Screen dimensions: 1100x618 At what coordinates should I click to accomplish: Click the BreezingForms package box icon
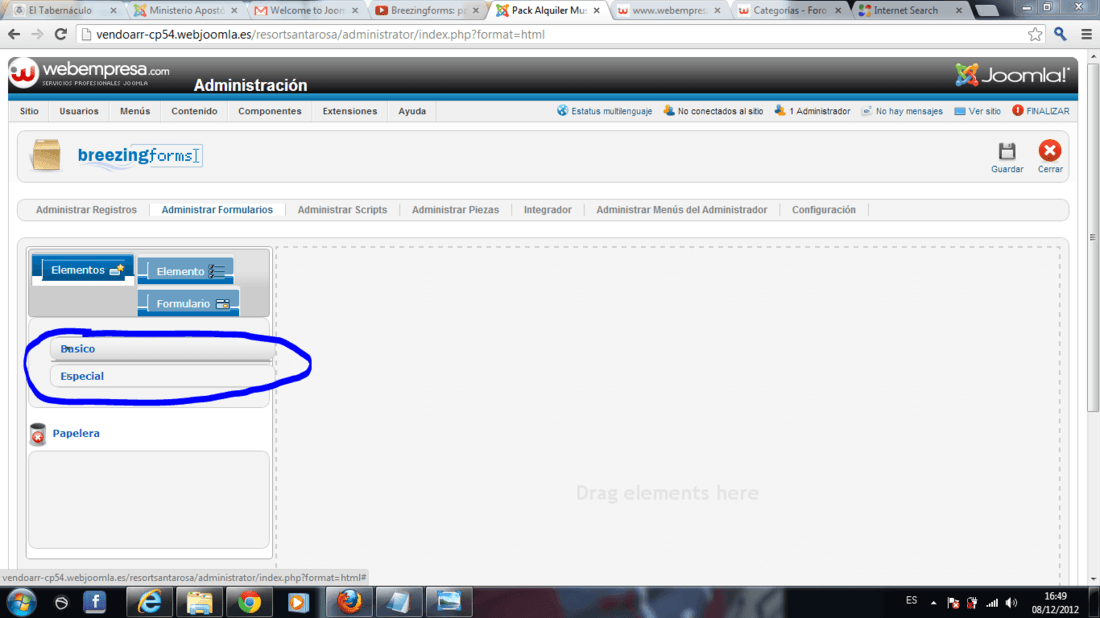point(46,155)
